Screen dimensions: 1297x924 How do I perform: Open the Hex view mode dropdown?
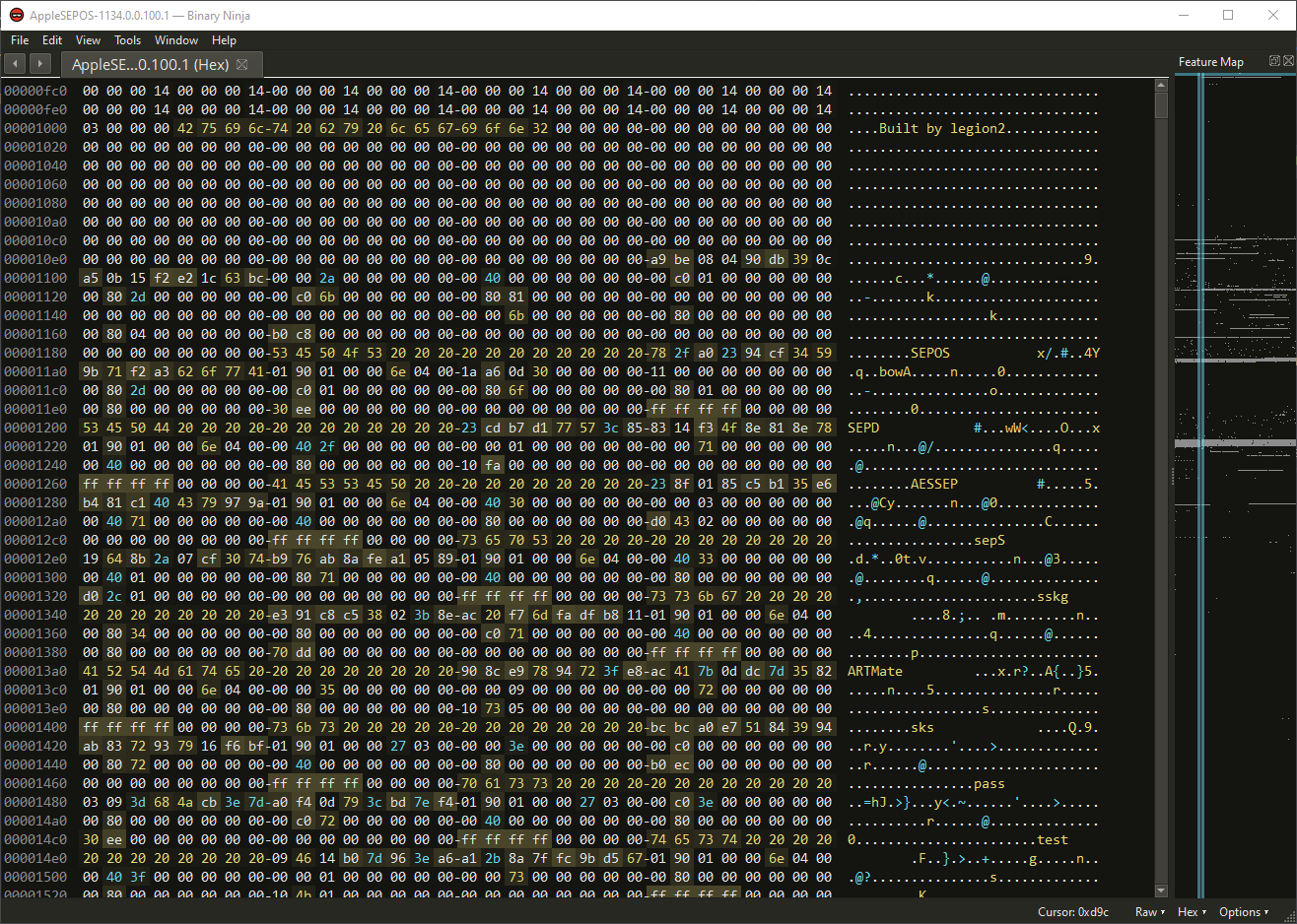click(x=1192, y=912)
